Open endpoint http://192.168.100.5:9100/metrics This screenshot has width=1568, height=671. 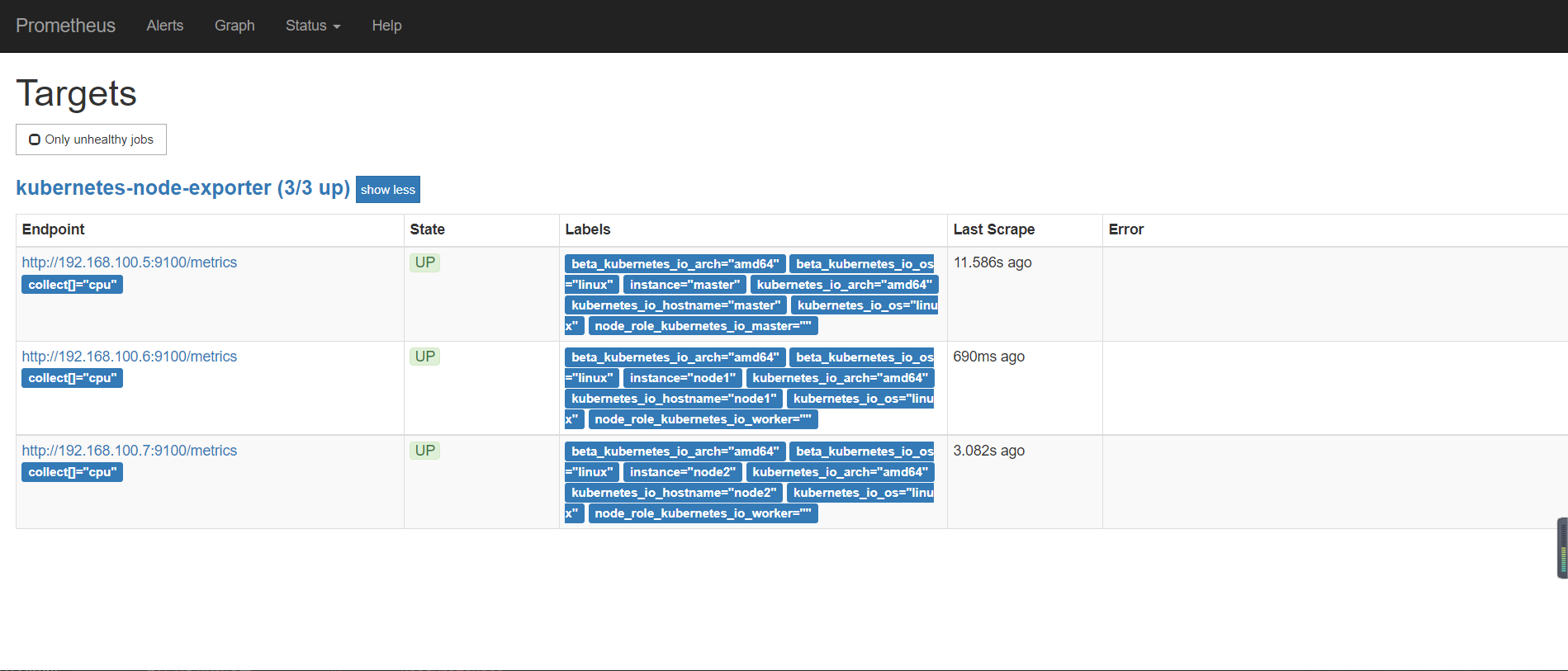click(x=130, y=262)
